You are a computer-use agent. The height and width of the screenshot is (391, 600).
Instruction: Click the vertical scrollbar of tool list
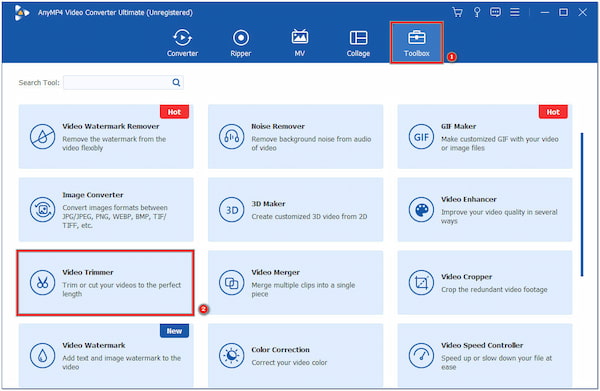(x=582, y=204)
